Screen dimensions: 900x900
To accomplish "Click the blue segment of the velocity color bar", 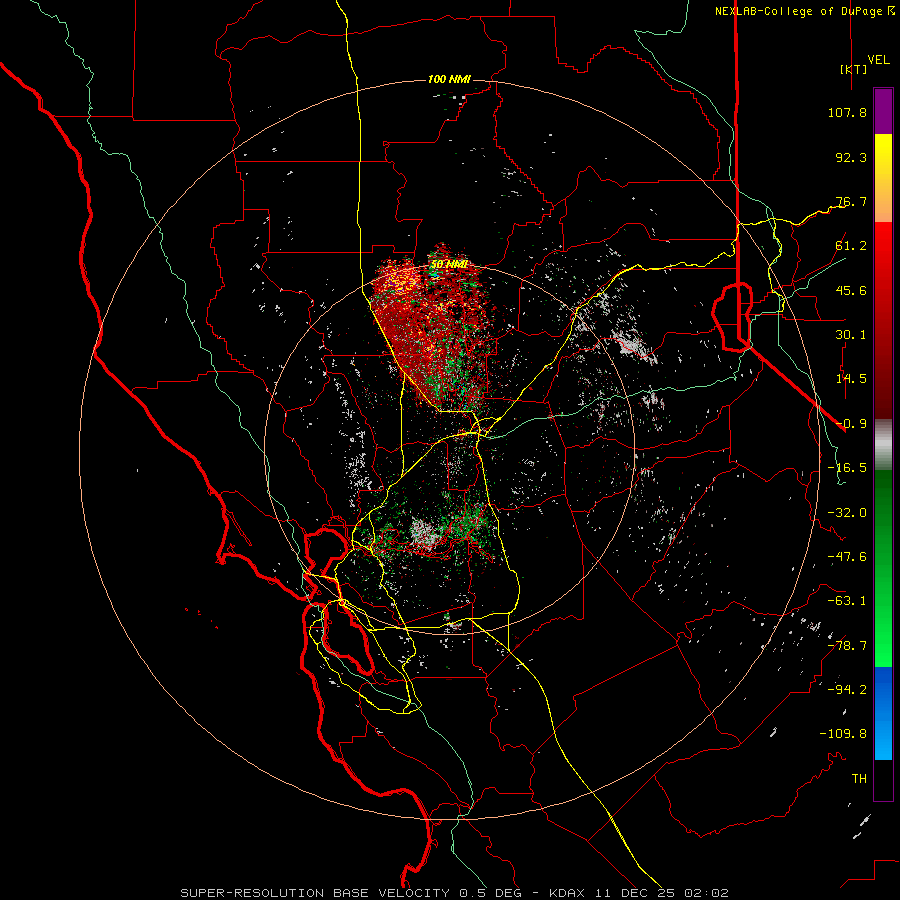I will 883,713.
